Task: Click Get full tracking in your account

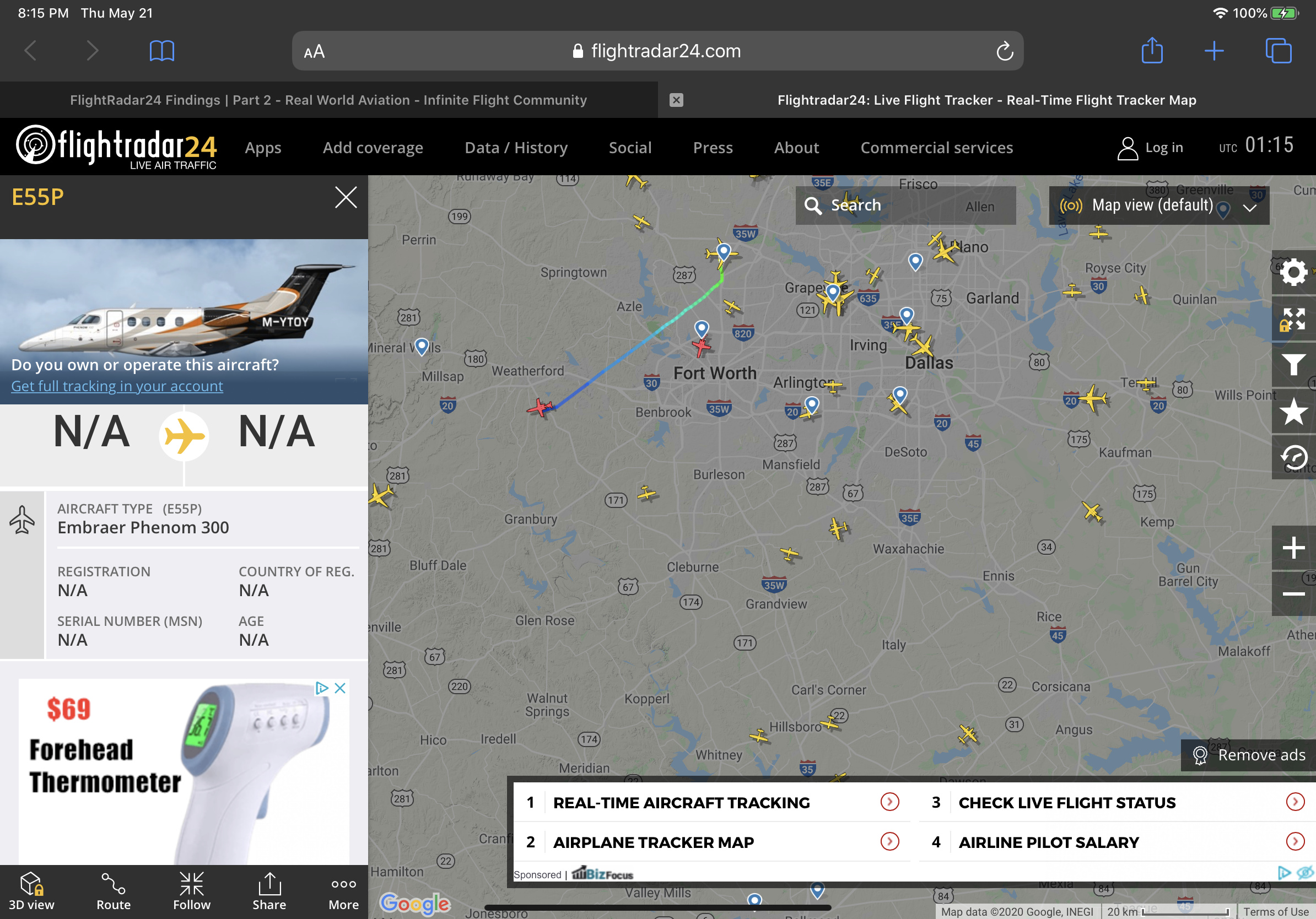Action: pyautogui.click(x=117, y=386)
